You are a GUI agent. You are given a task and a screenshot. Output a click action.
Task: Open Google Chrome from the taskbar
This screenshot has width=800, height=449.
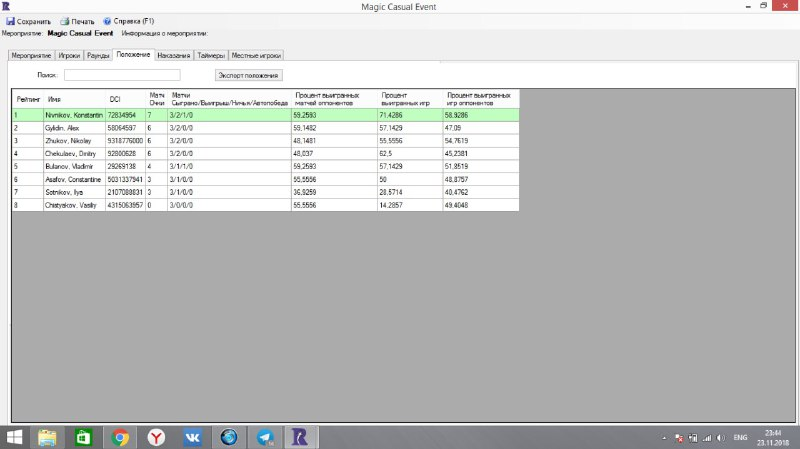pos(120,437)
